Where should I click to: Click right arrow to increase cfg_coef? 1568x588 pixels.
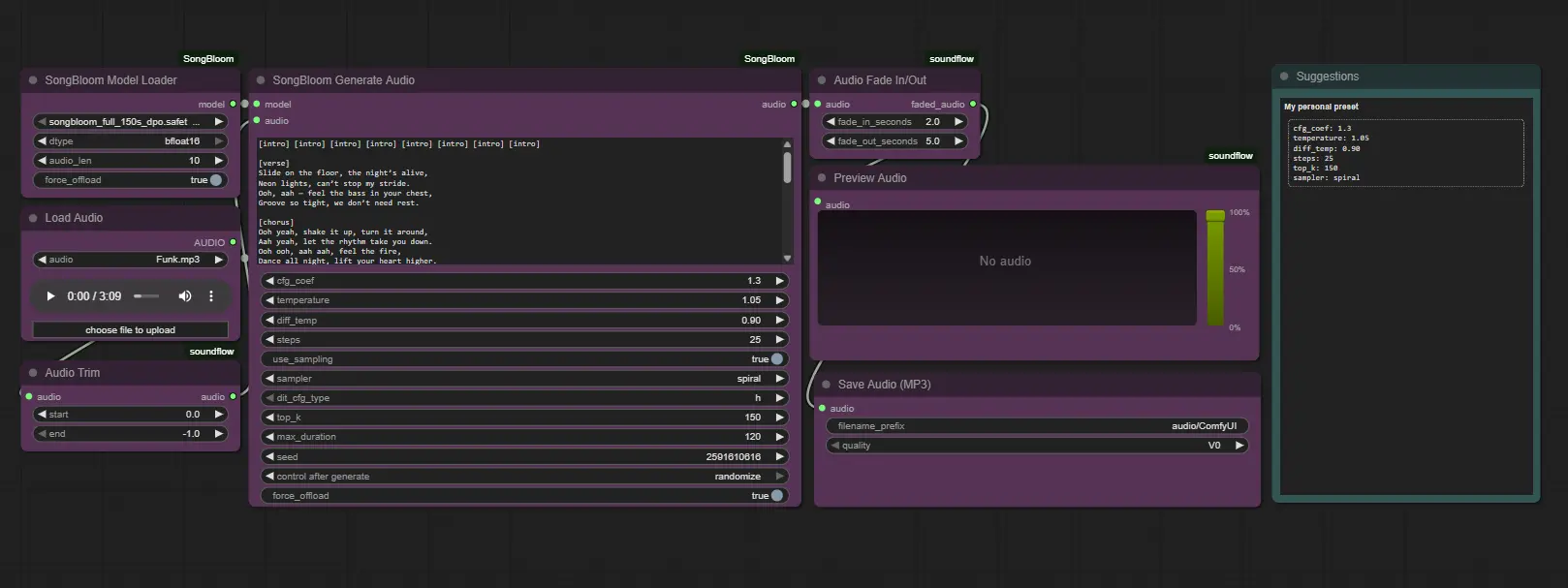pos(779,281)
